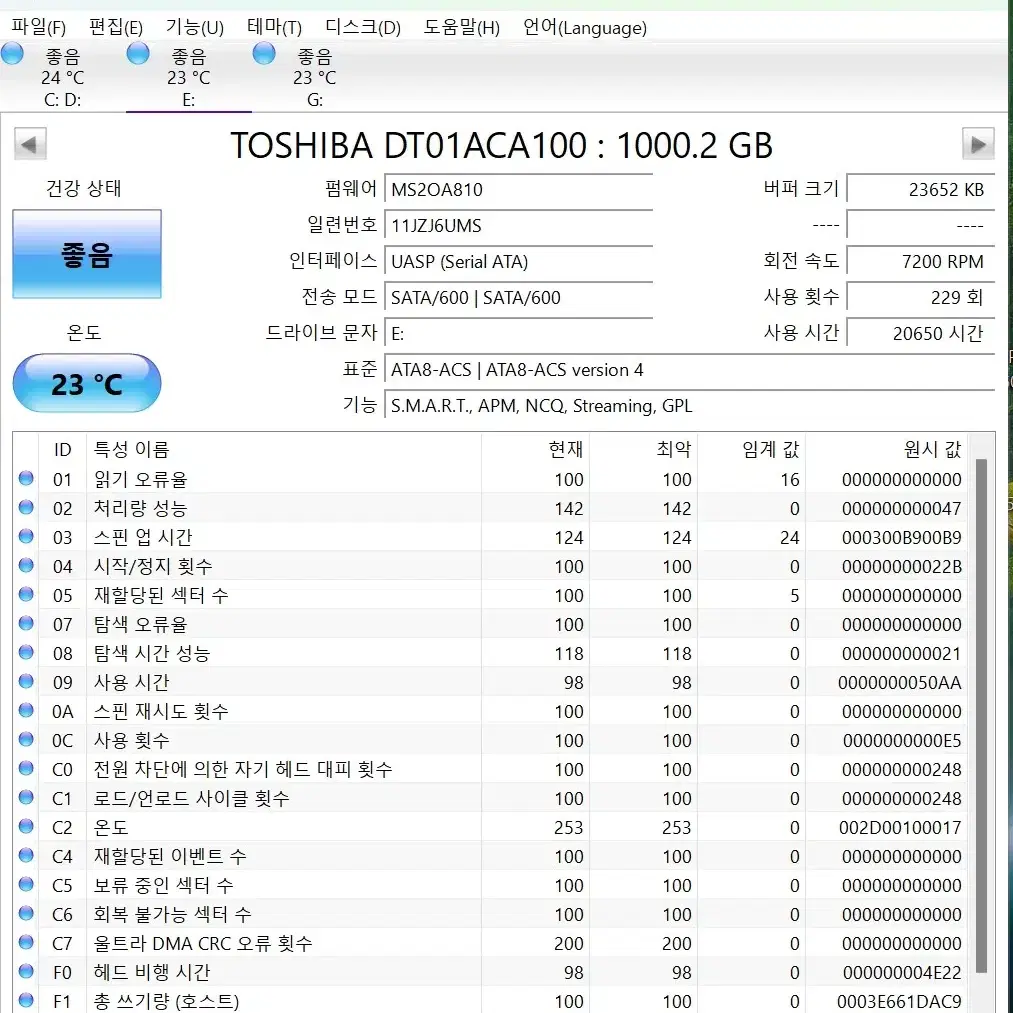Go to next disk with right arrow
The height and width of the screenshot is (1013, 1013).
pyautogui.click(x=978, y=144)
